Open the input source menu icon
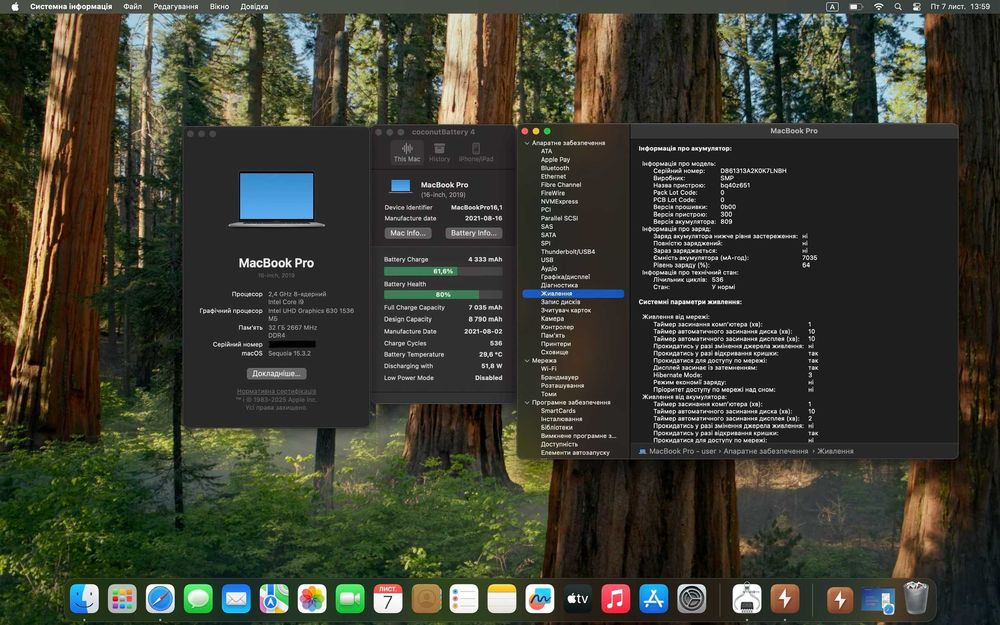1000x625 pixels. 832,6
